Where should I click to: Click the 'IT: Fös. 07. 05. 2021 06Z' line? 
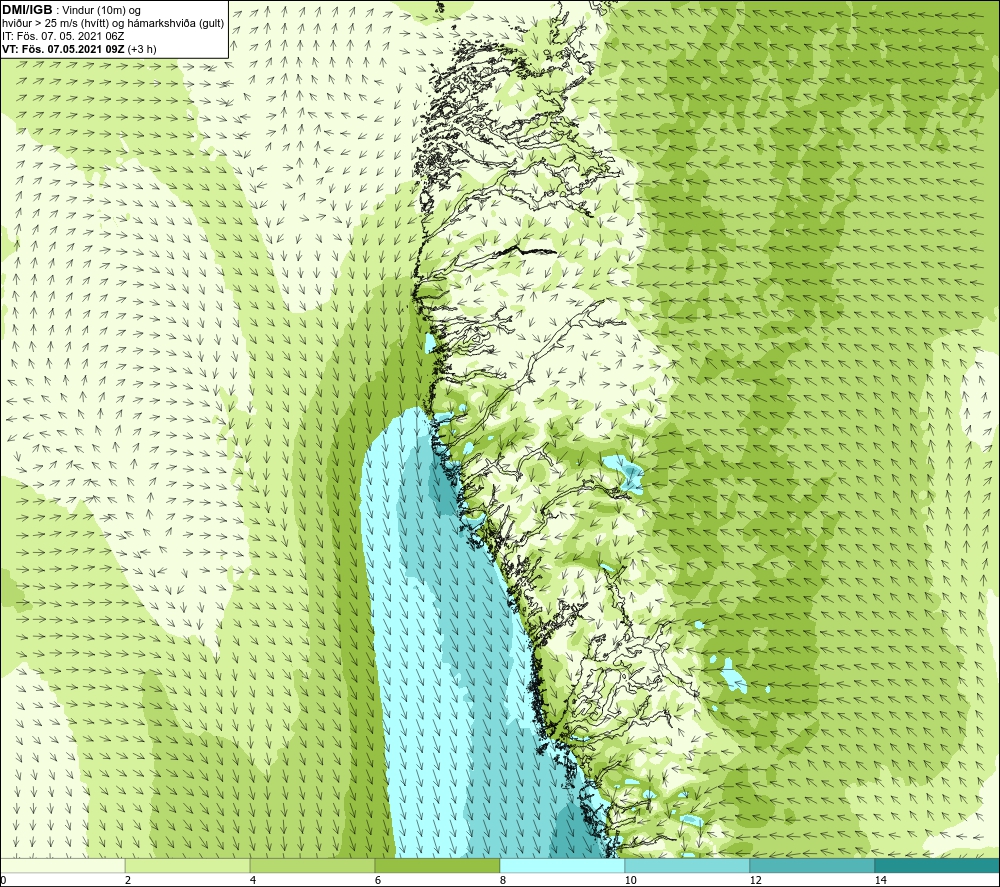[63, 36]
